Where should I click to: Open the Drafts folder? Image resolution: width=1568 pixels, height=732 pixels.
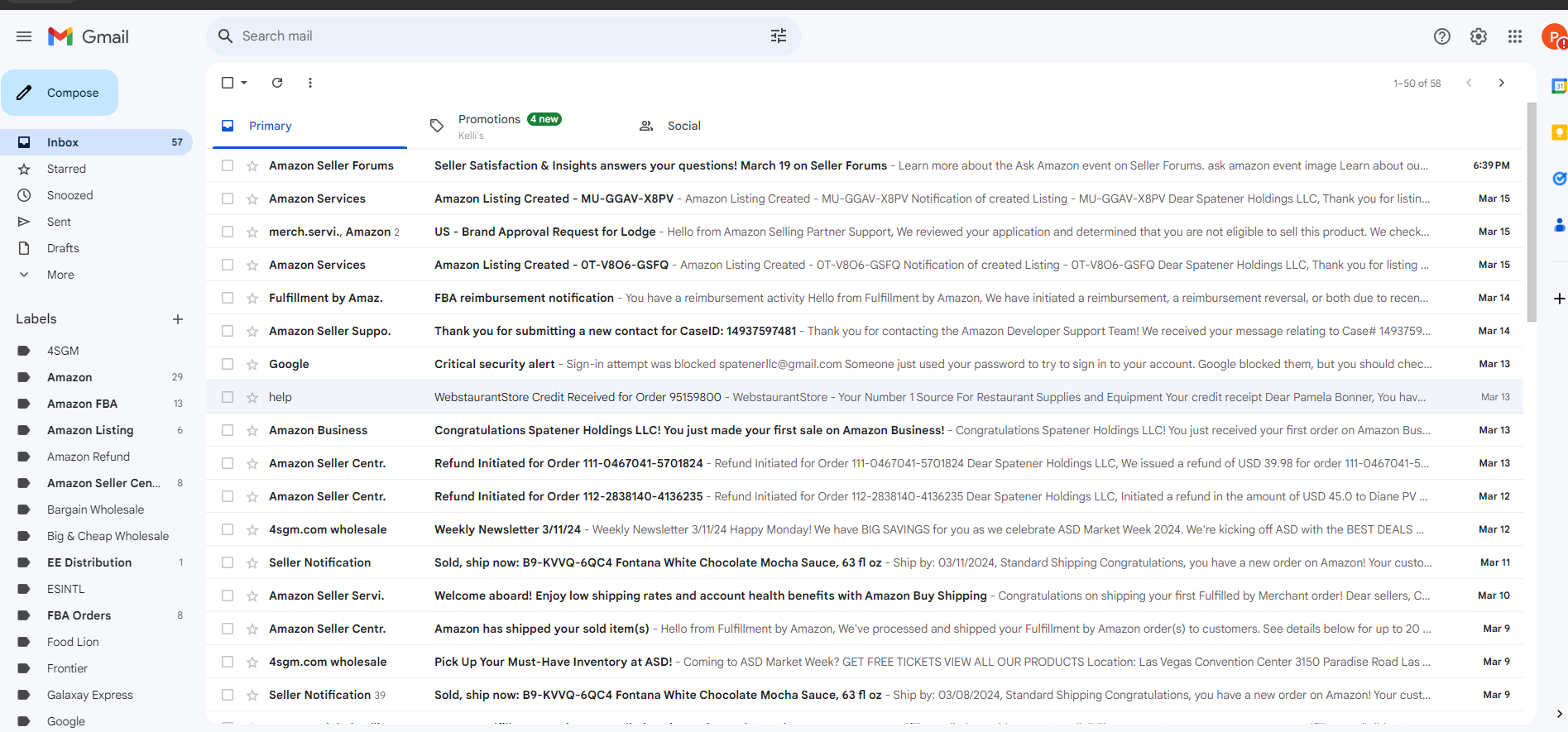pos(96,248)
